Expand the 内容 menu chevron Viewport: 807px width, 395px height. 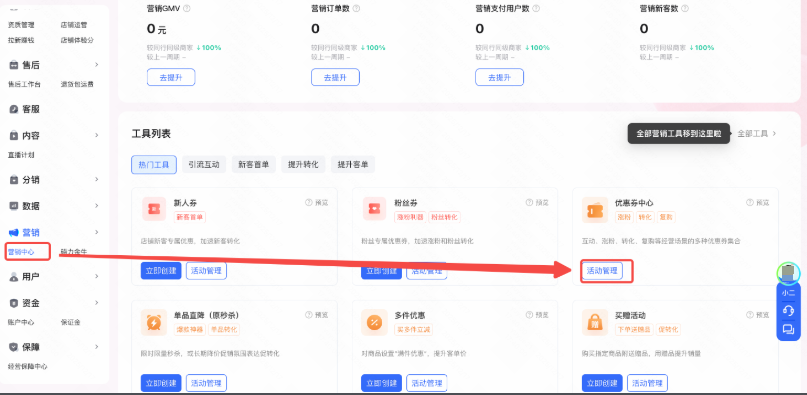(96, 135)
